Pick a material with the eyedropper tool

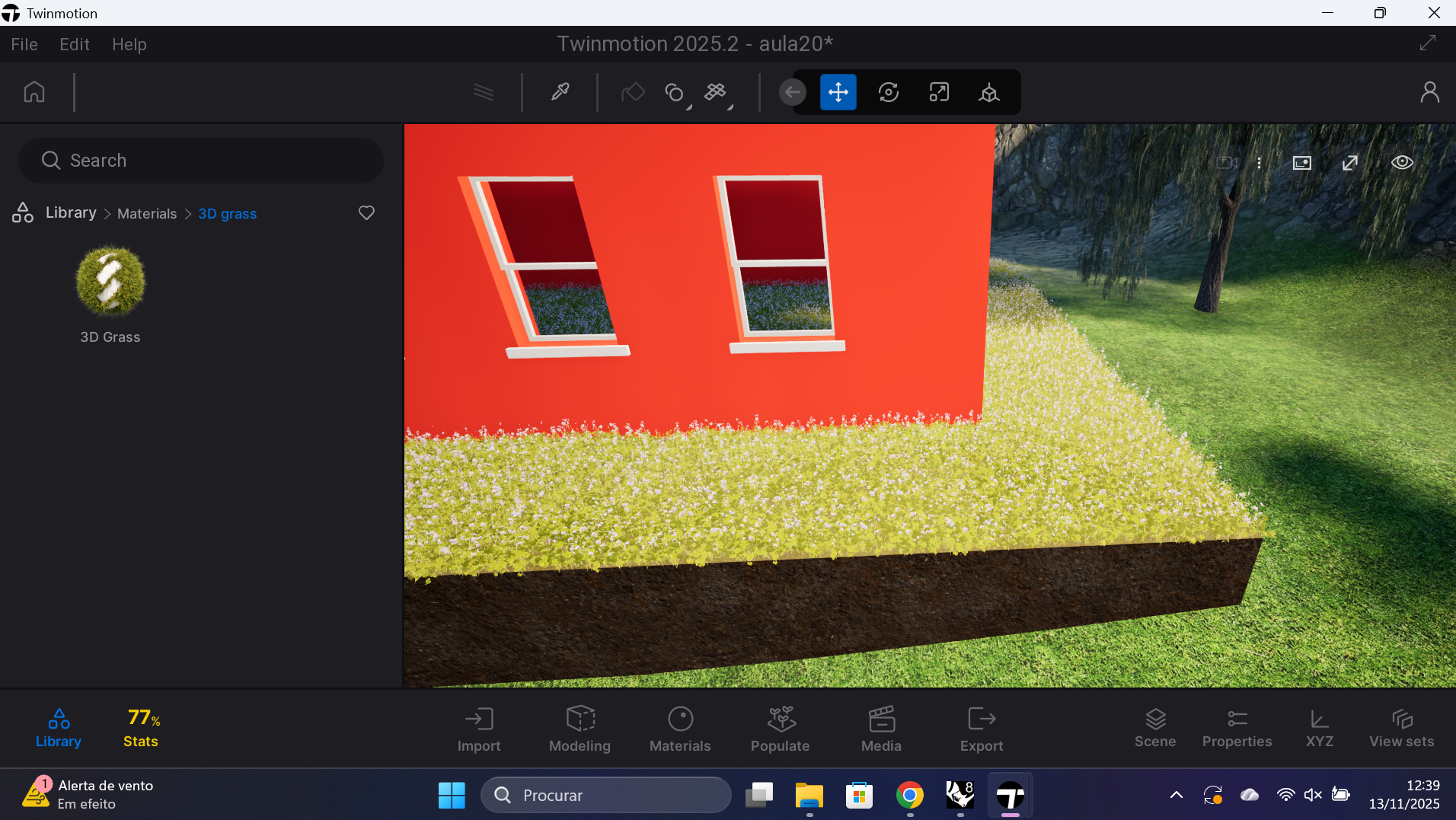tap(560, 92)
